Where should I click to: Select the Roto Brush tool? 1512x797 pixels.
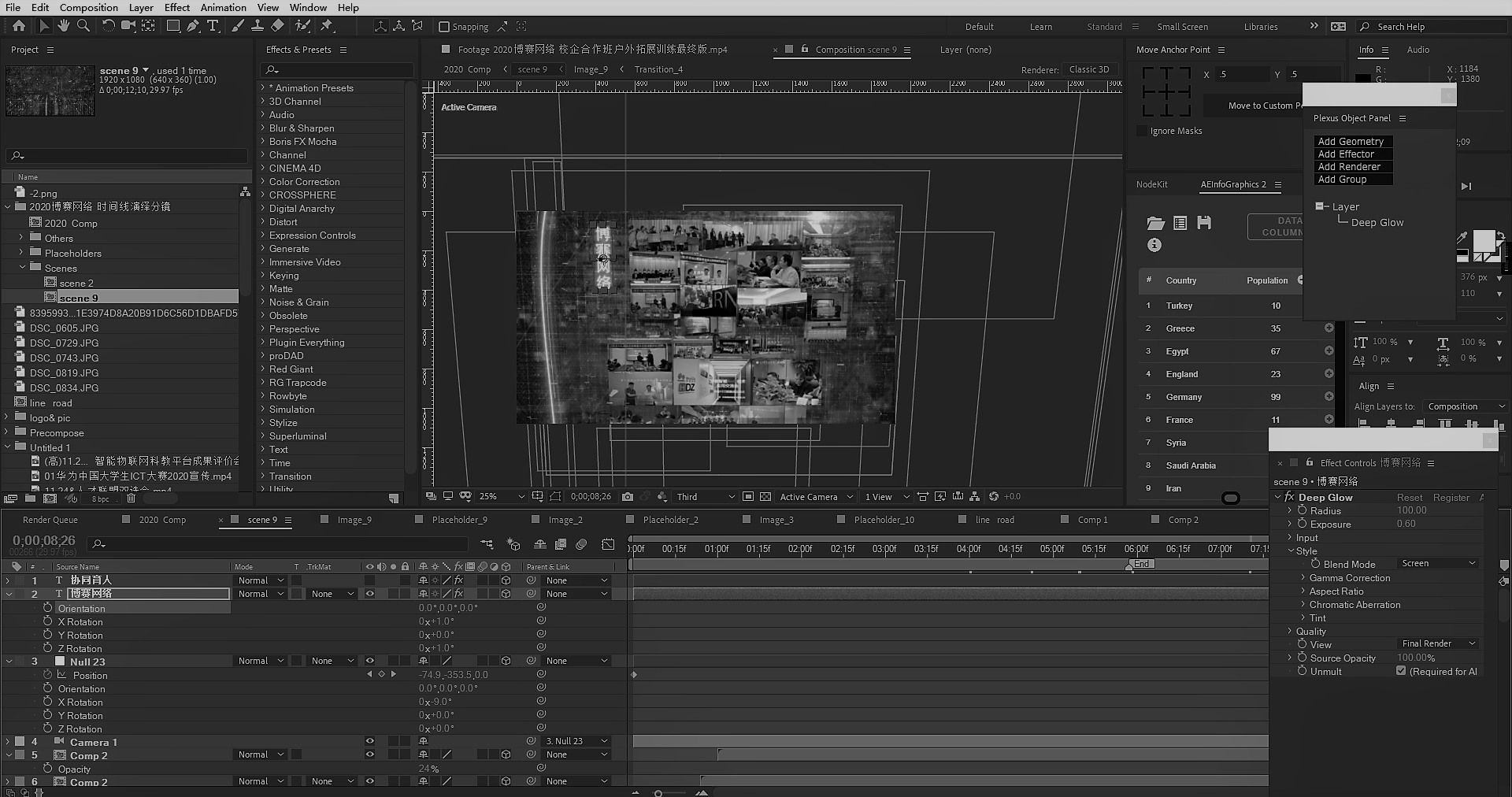[302, 26]
